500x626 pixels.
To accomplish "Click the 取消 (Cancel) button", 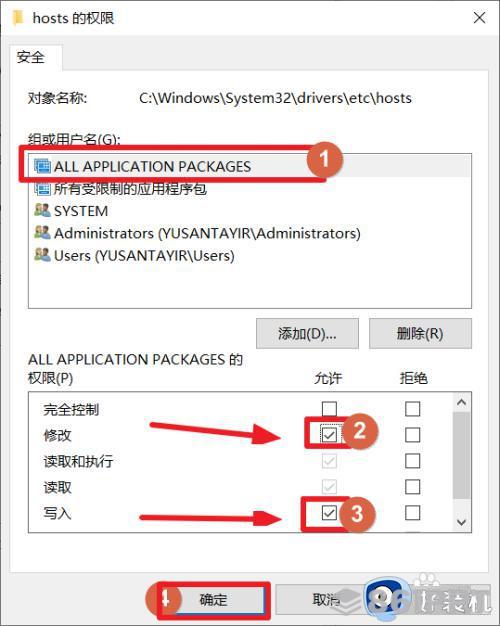I will coord(327,600).
